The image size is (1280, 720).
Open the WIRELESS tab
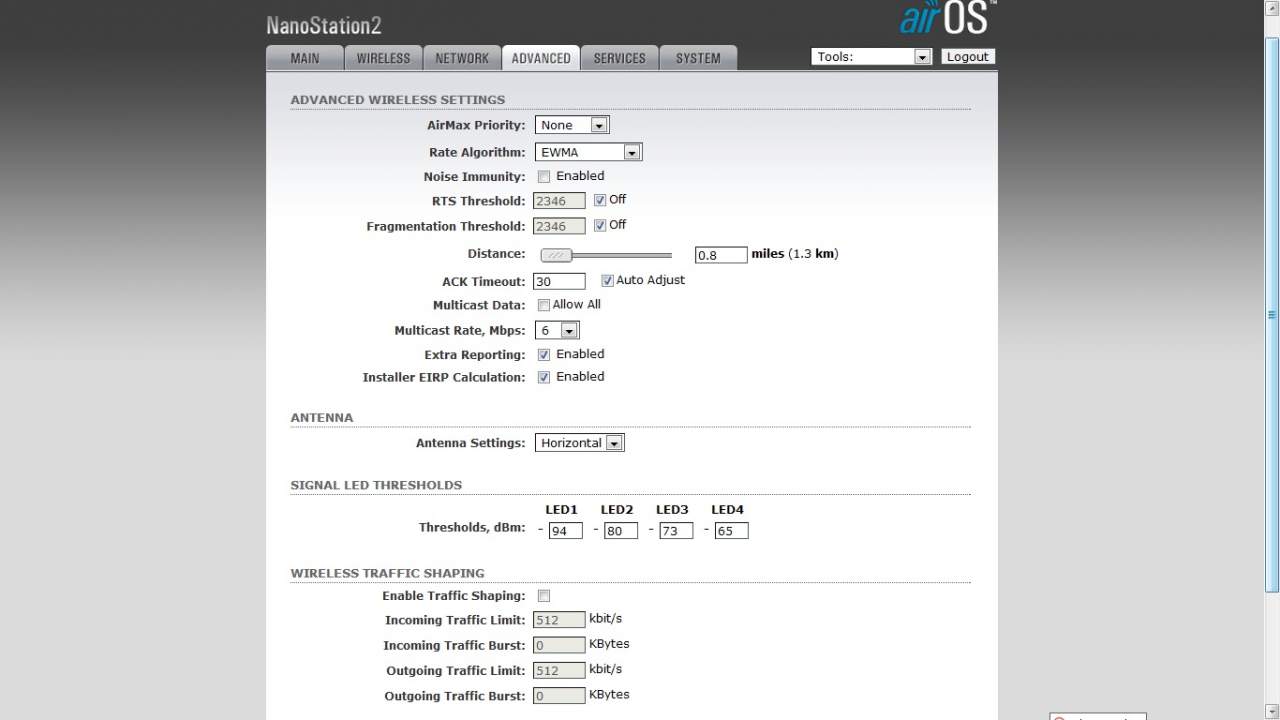[383, 58]
